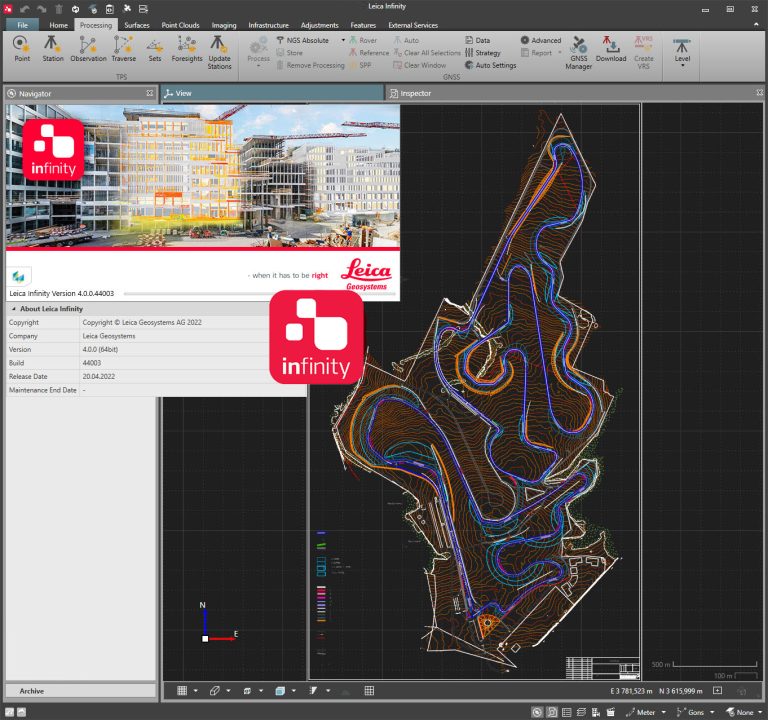Toggle the first highlighted status bar button
The height and width of the screenshot is (720, 768).
537,712
